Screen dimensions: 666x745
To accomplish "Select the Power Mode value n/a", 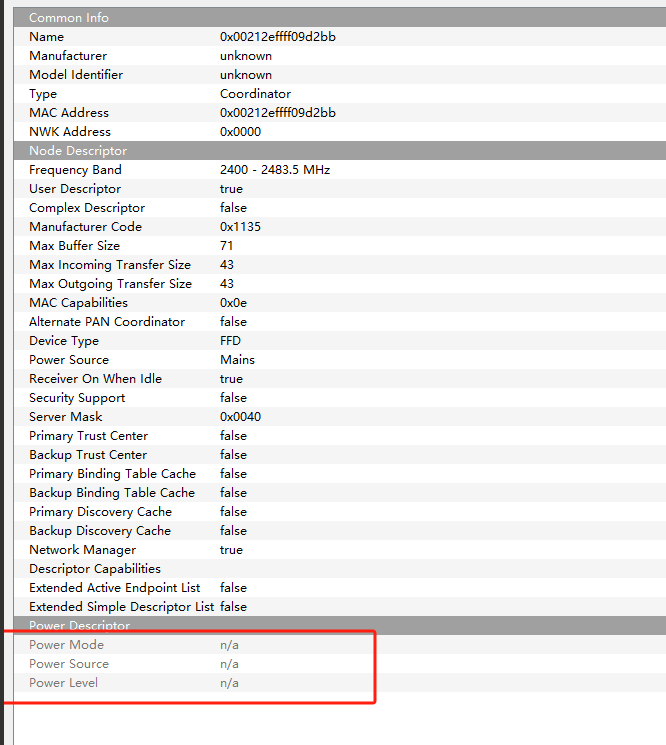I will point(229,645).
